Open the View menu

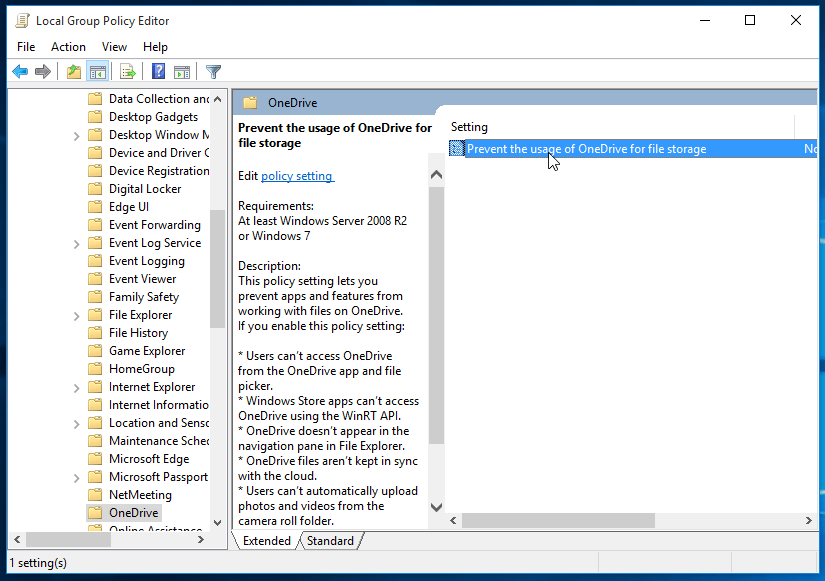(x=114, y=46)
